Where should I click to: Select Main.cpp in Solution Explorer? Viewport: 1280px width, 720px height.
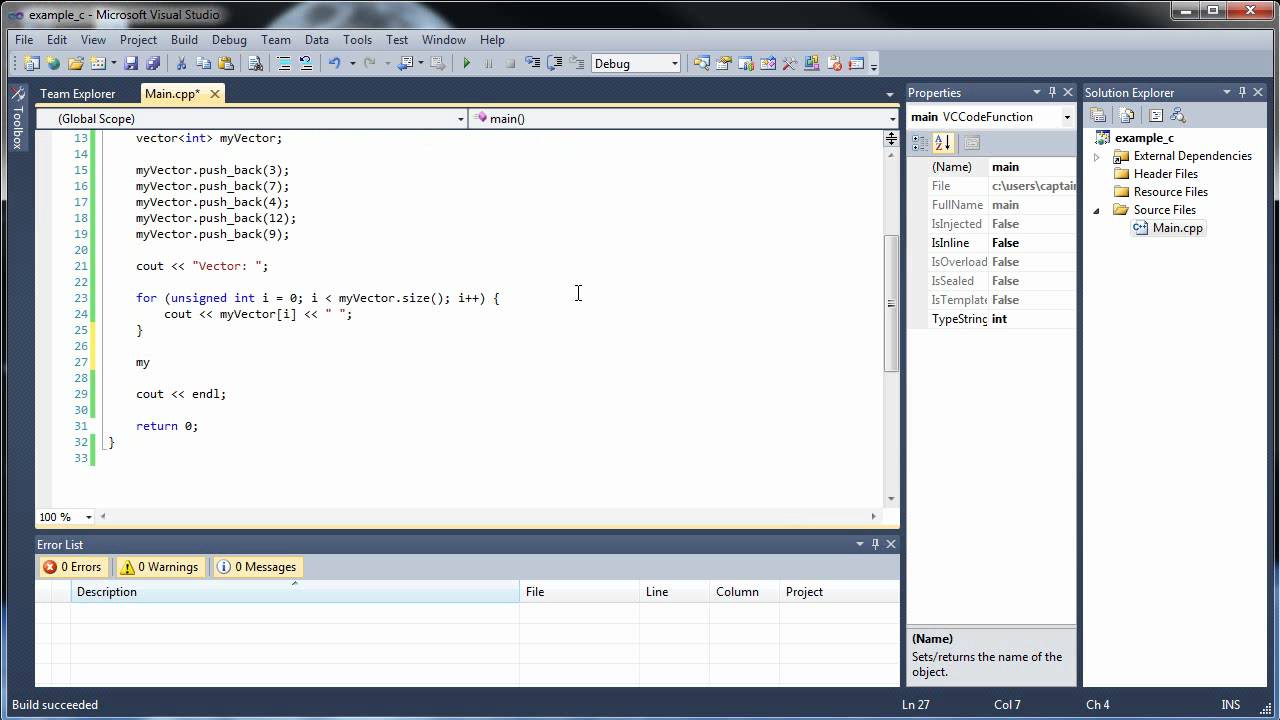click(x=1177, y=228)
